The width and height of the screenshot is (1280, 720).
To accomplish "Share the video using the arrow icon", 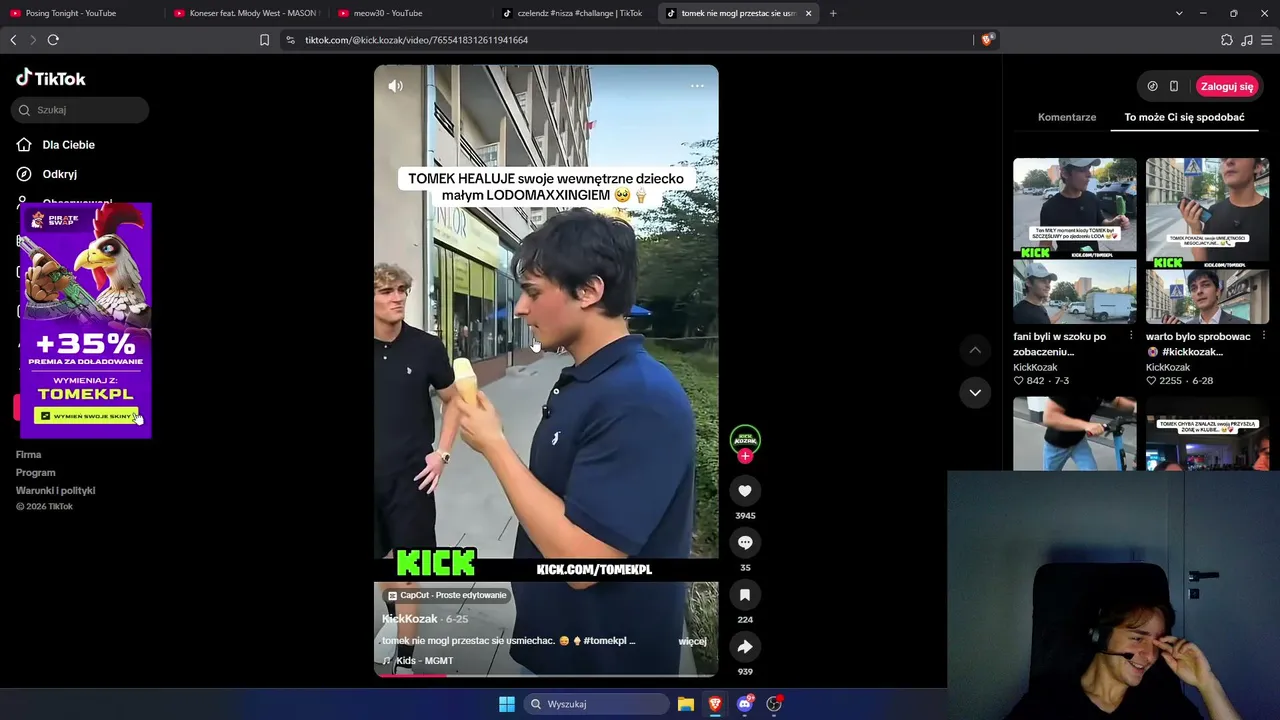I will (x=745, y=647).
